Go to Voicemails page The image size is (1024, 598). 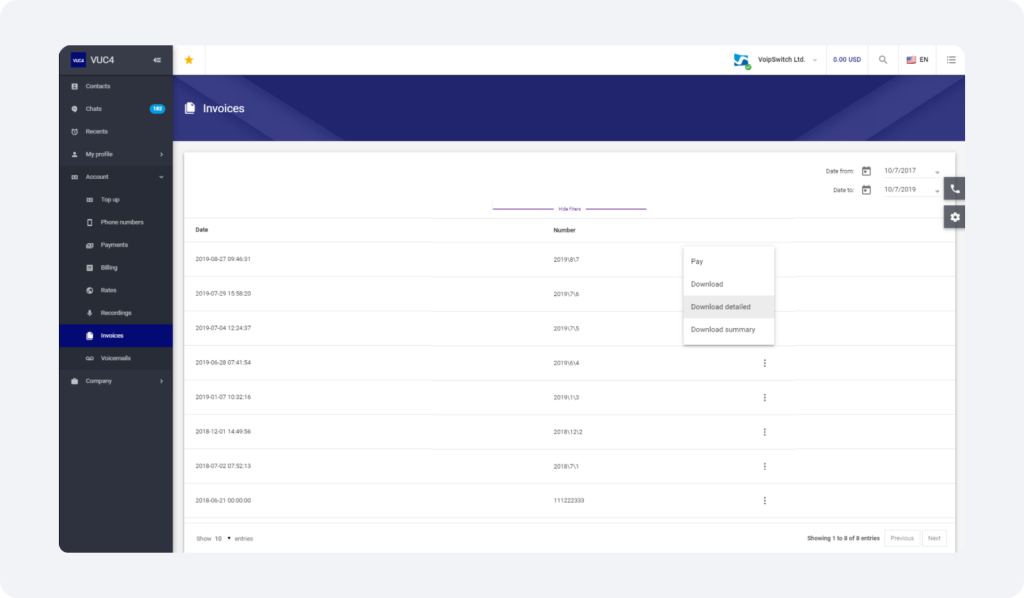pos(116,358)
